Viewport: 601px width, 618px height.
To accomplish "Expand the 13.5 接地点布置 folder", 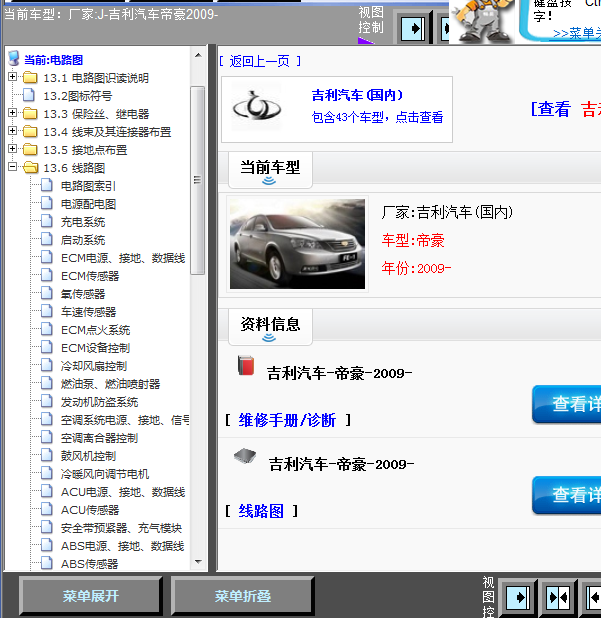I will click(x=13, y=149).
